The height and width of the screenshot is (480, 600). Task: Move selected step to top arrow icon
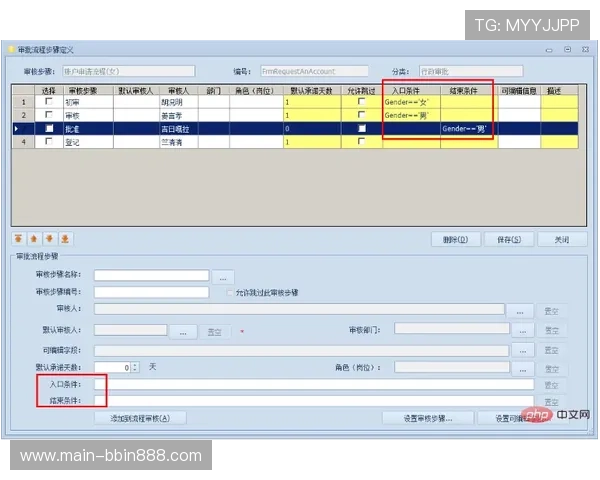(x=18, y=239)
